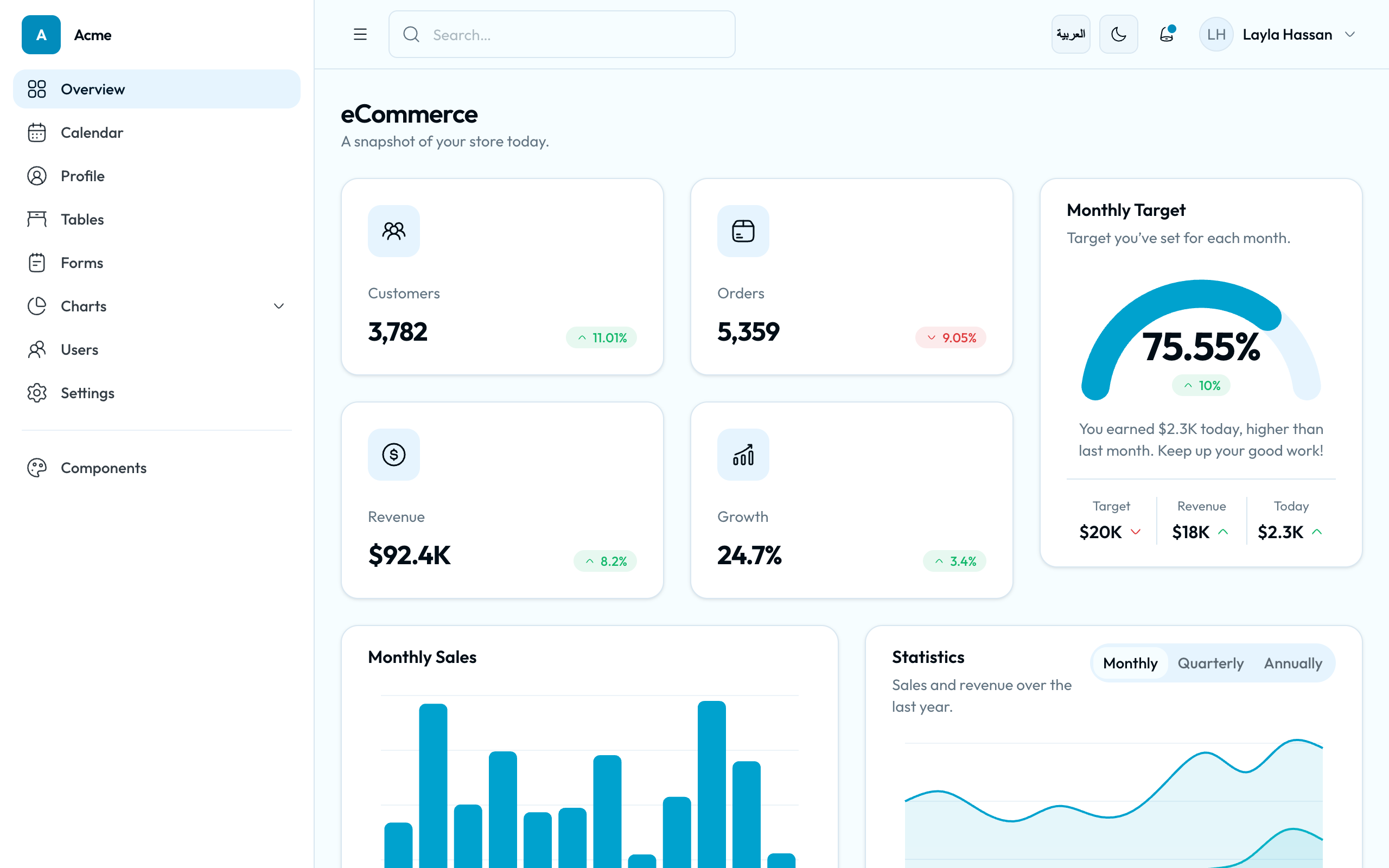Image resolution: width=1389 pixels, height=868 pixels.
Task: Open the Calendar page
Action: (x=157, y=132)
